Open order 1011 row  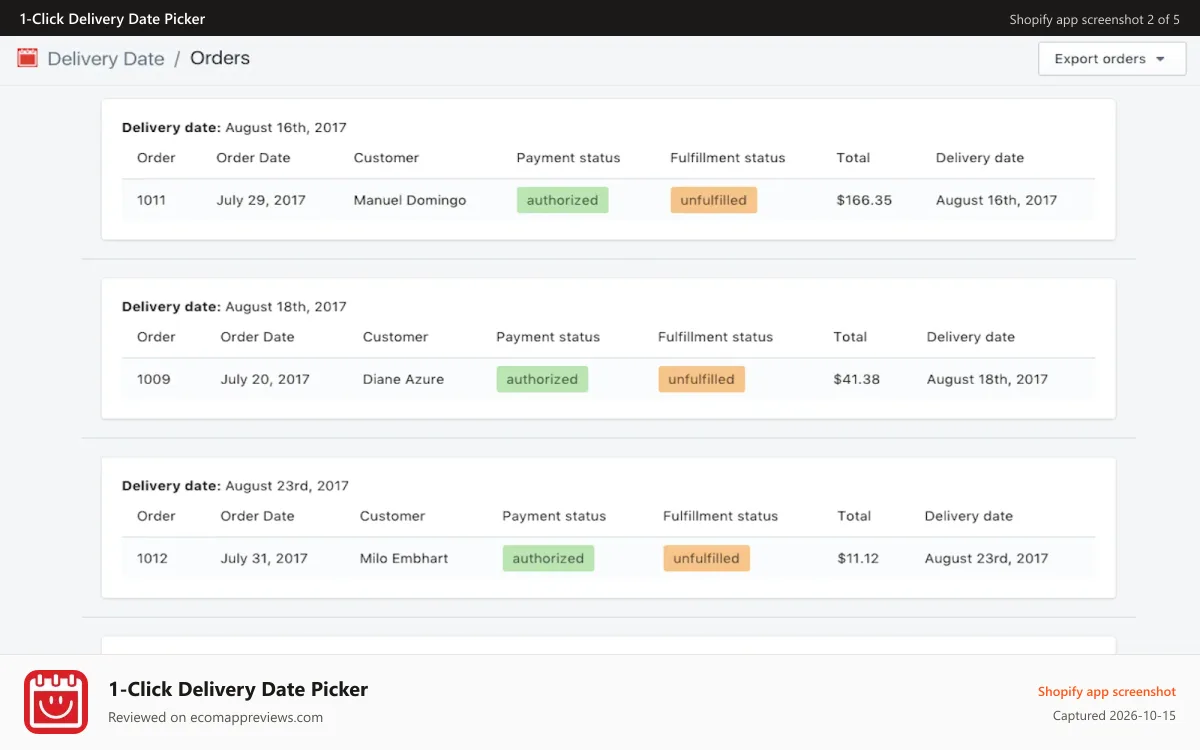pos(608,200)
